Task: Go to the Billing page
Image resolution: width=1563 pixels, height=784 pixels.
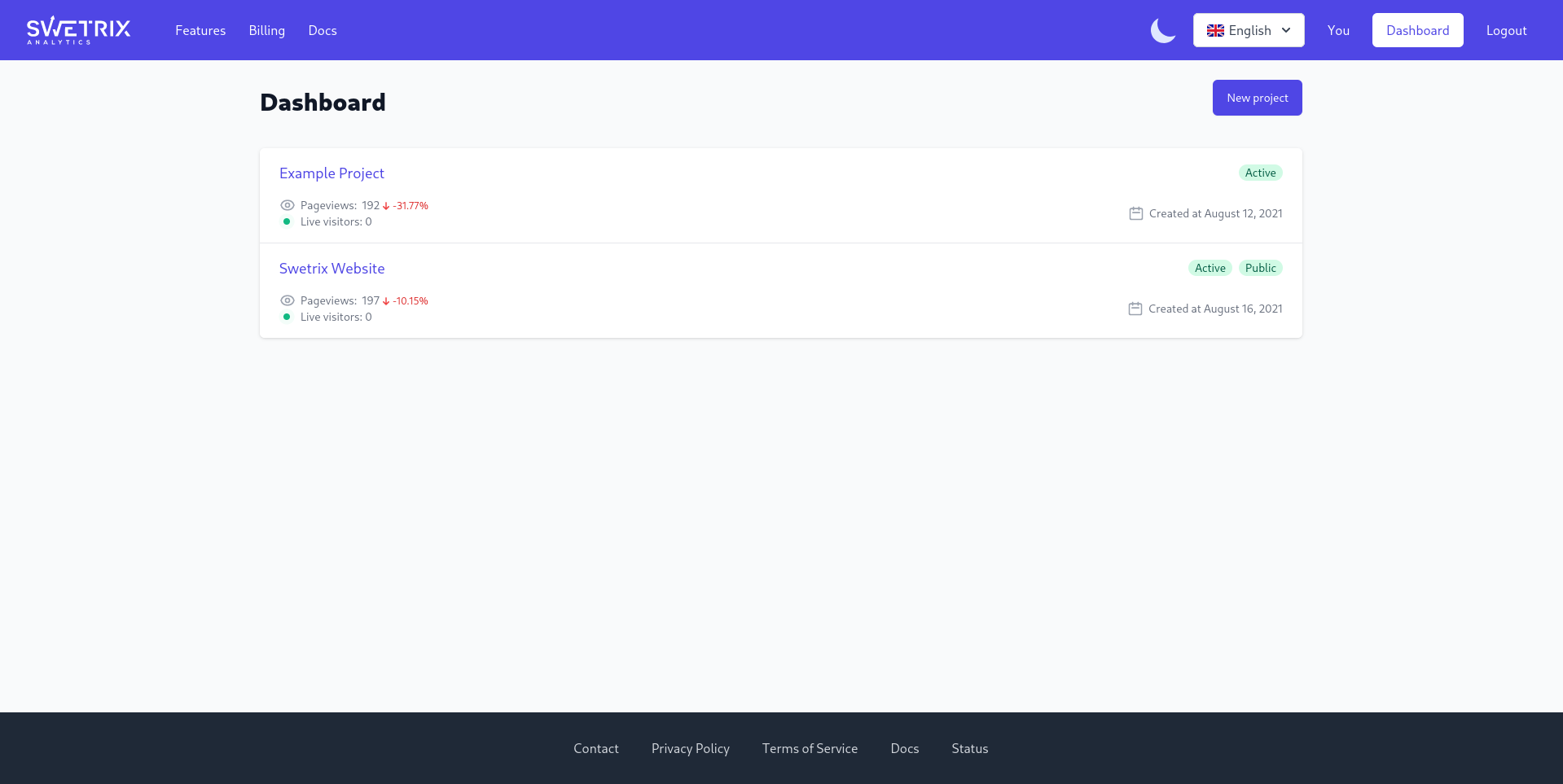Action: (x=266, y=30)
